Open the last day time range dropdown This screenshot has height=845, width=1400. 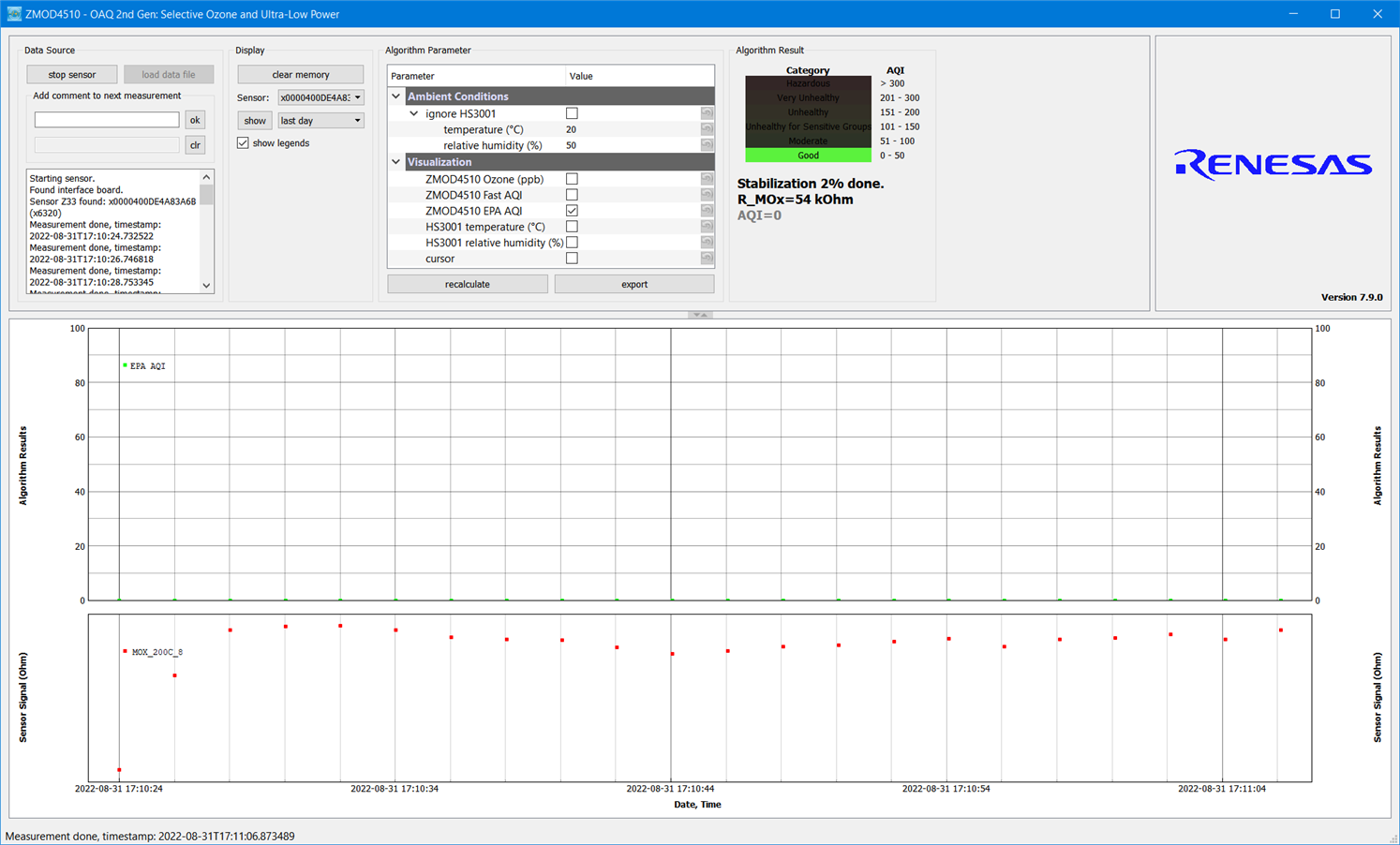pyautogui.click(x=320, y=121)
